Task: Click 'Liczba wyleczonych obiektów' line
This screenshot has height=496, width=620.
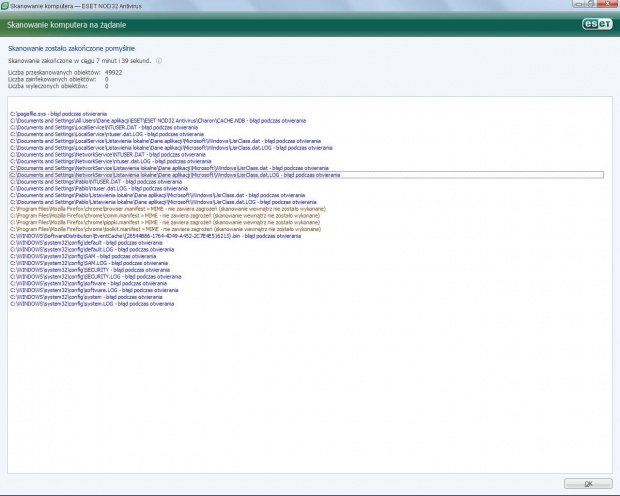Action: point(58,86)
